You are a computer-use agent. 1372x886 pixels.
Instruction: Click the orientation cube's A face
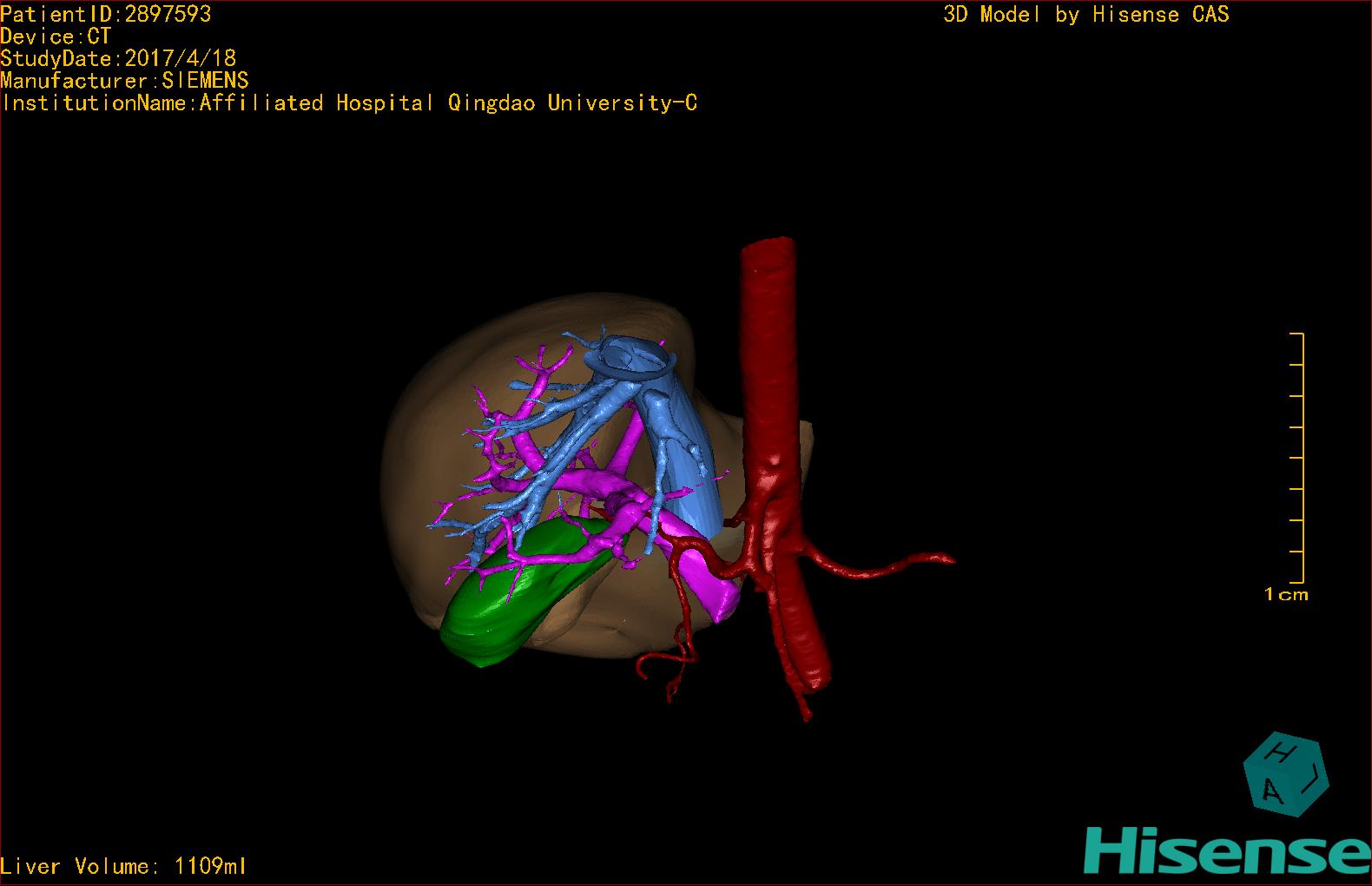(x=1271, y=790)
